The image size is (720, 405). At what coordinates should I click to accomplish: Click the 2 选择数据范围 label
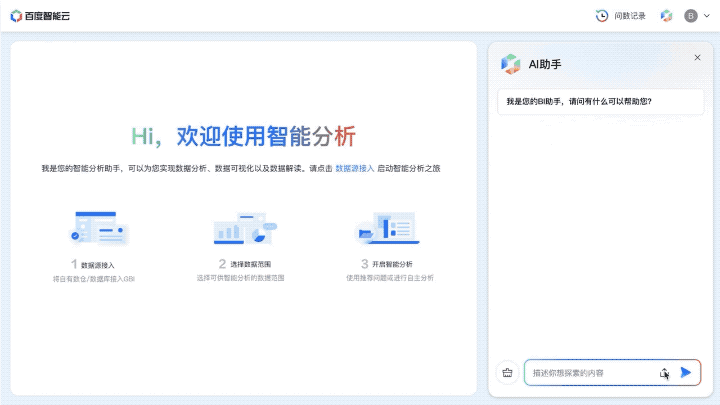click(245, 264)
